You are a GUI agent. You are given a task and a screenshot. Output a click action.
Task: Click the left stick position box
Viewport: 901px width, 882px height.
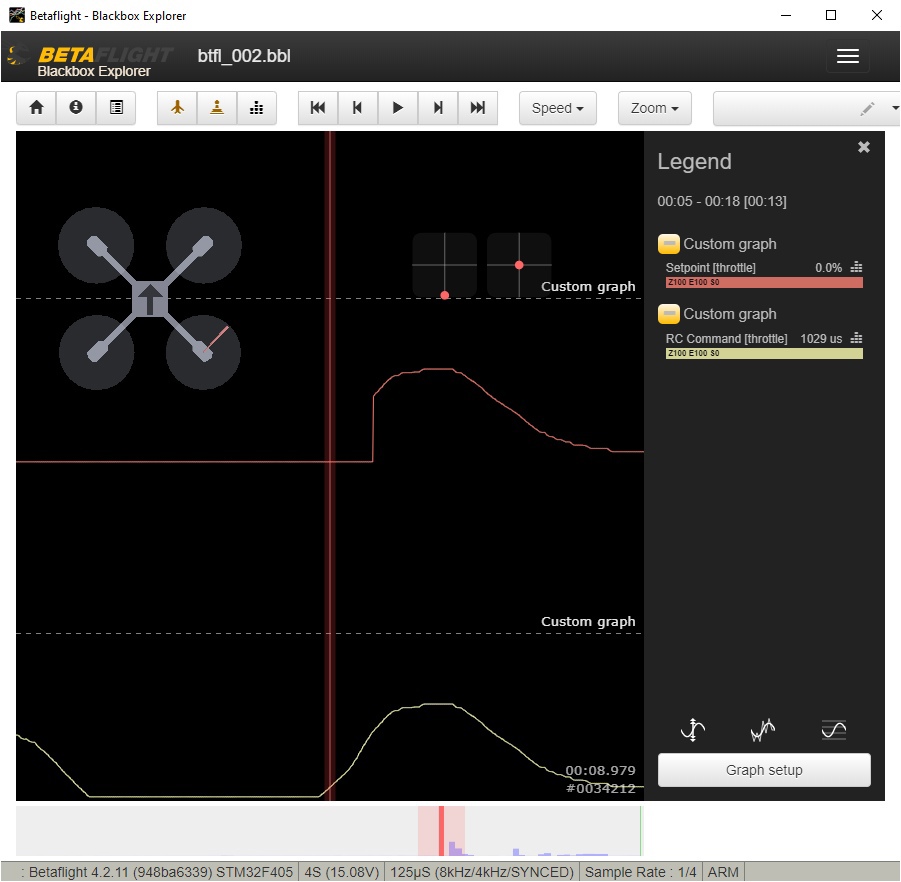click(x=445, y=265)
